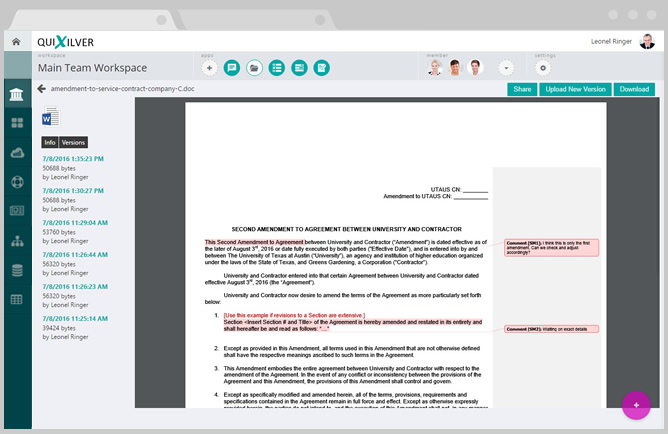The height and width of the screenshot is (434, 668).
Task: Click the magenta floating plus button
Action: coord(636,405)
